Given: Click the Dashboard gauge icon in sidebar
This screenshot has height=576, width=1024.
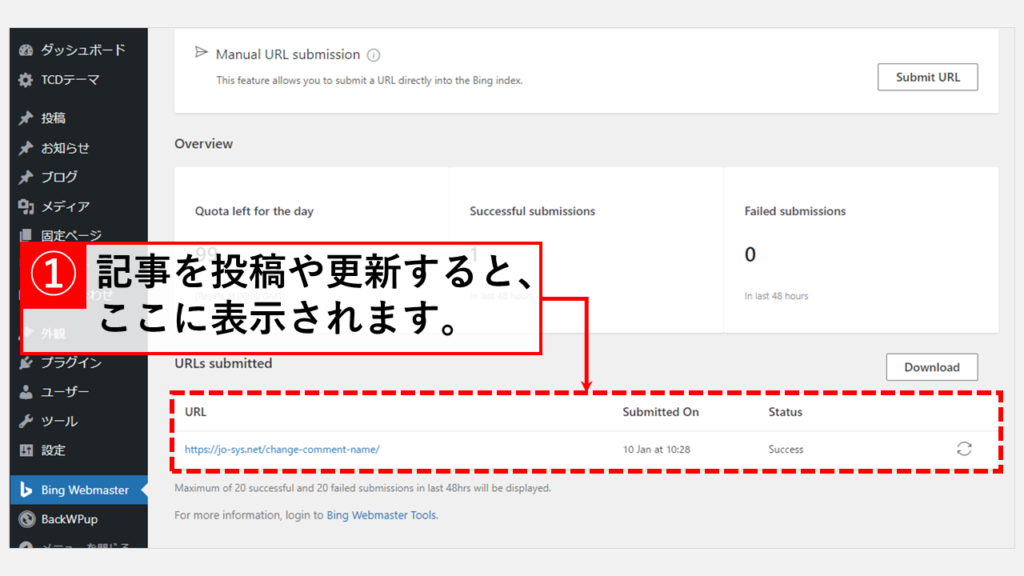Looking at the screenshot, I should tap(26, 50).
